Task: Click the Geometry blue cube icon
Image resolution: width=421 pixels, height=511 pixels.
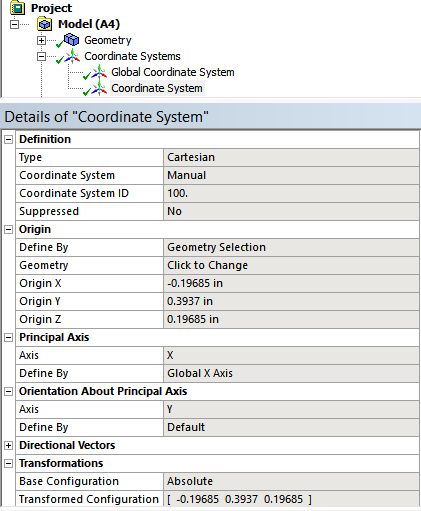Action: (71, 40)
